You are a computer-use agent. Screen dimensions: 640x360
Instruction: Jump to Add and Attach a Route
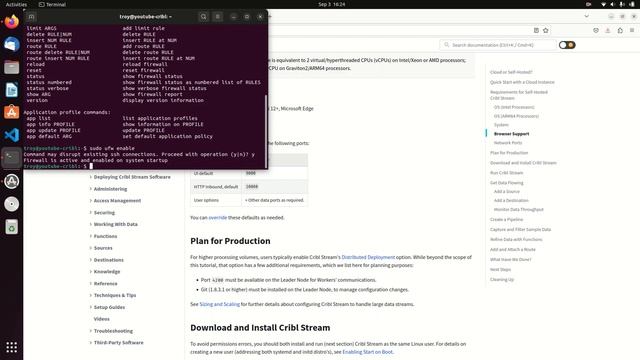513,250
